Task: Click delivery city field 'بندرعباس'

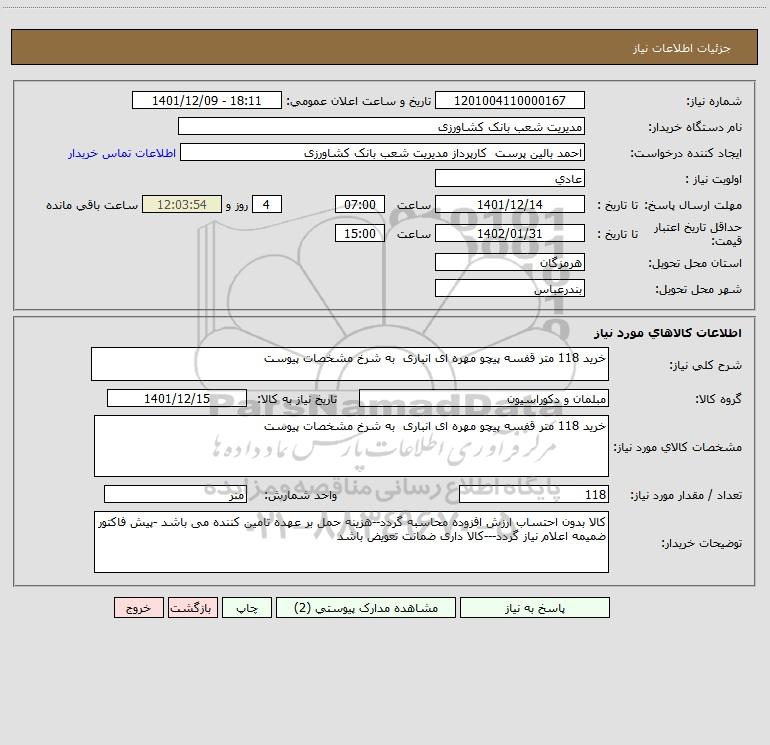Action: pyautogui.click(x=510, y=288)
